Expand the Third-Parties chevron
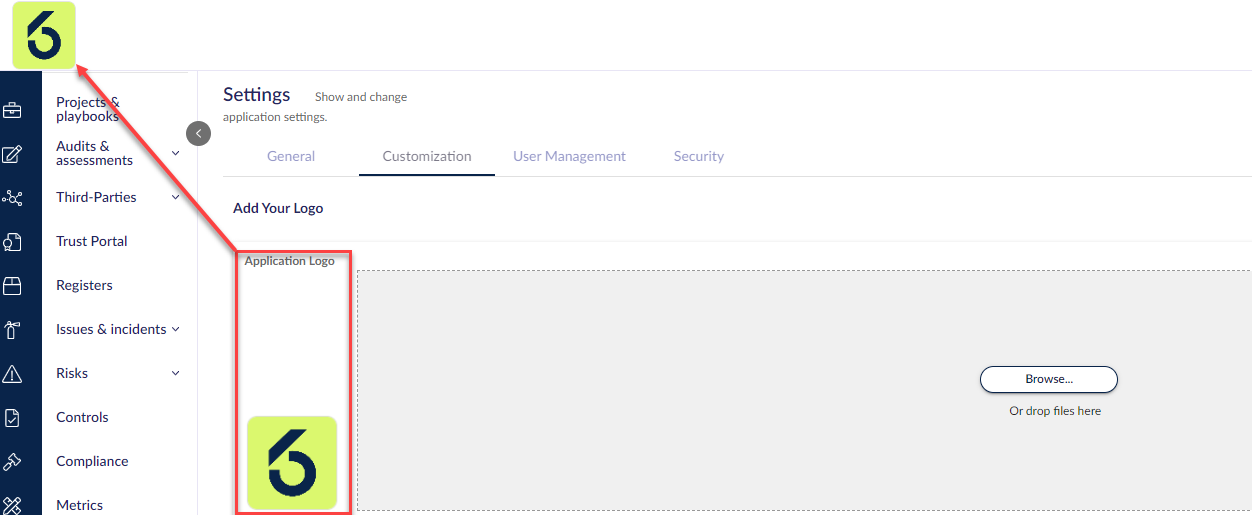The height and width of the screenshot is (515, 1252). [x=176, y=197]
